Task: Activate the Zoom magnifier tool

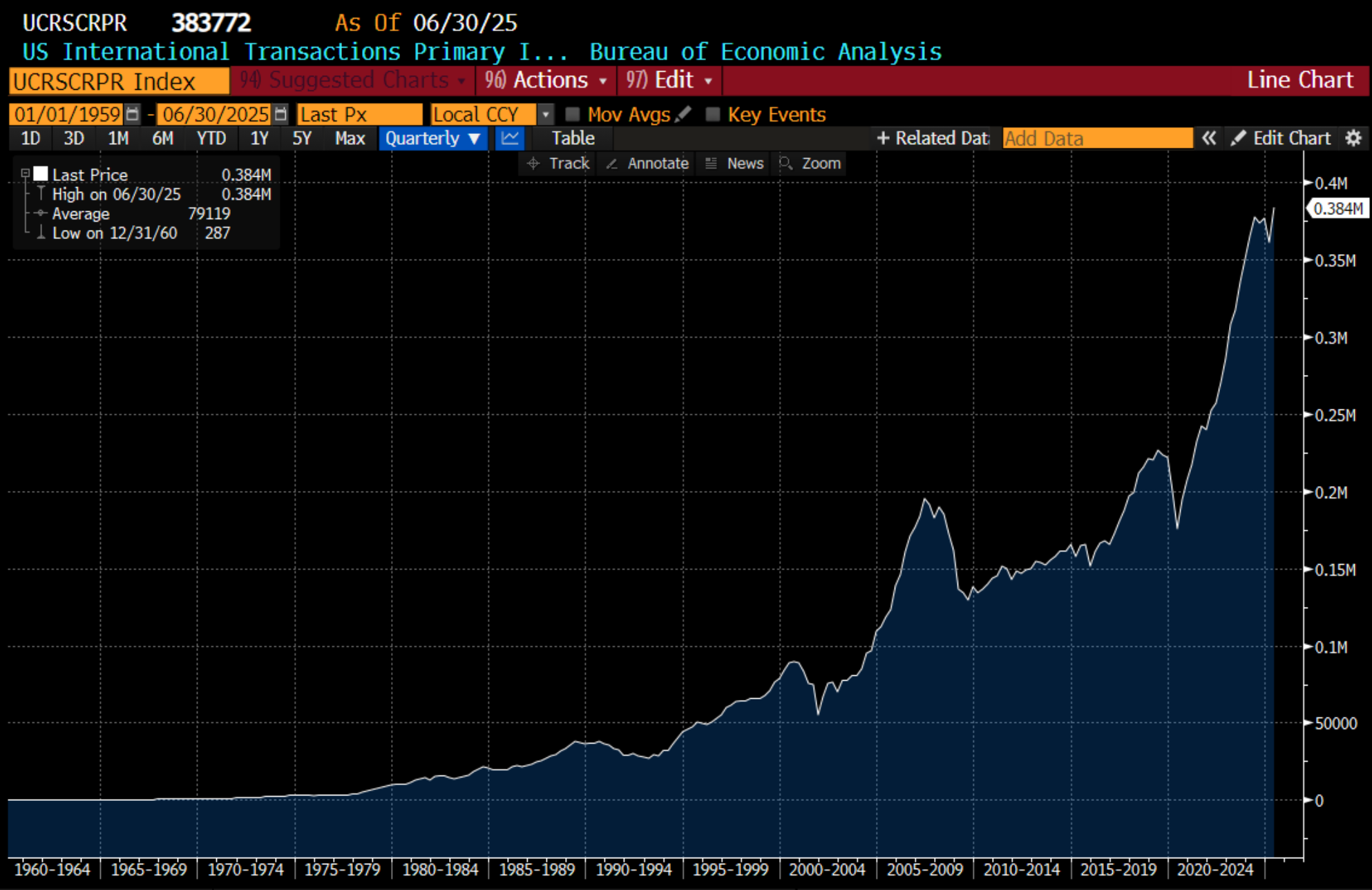Action: 810,164
